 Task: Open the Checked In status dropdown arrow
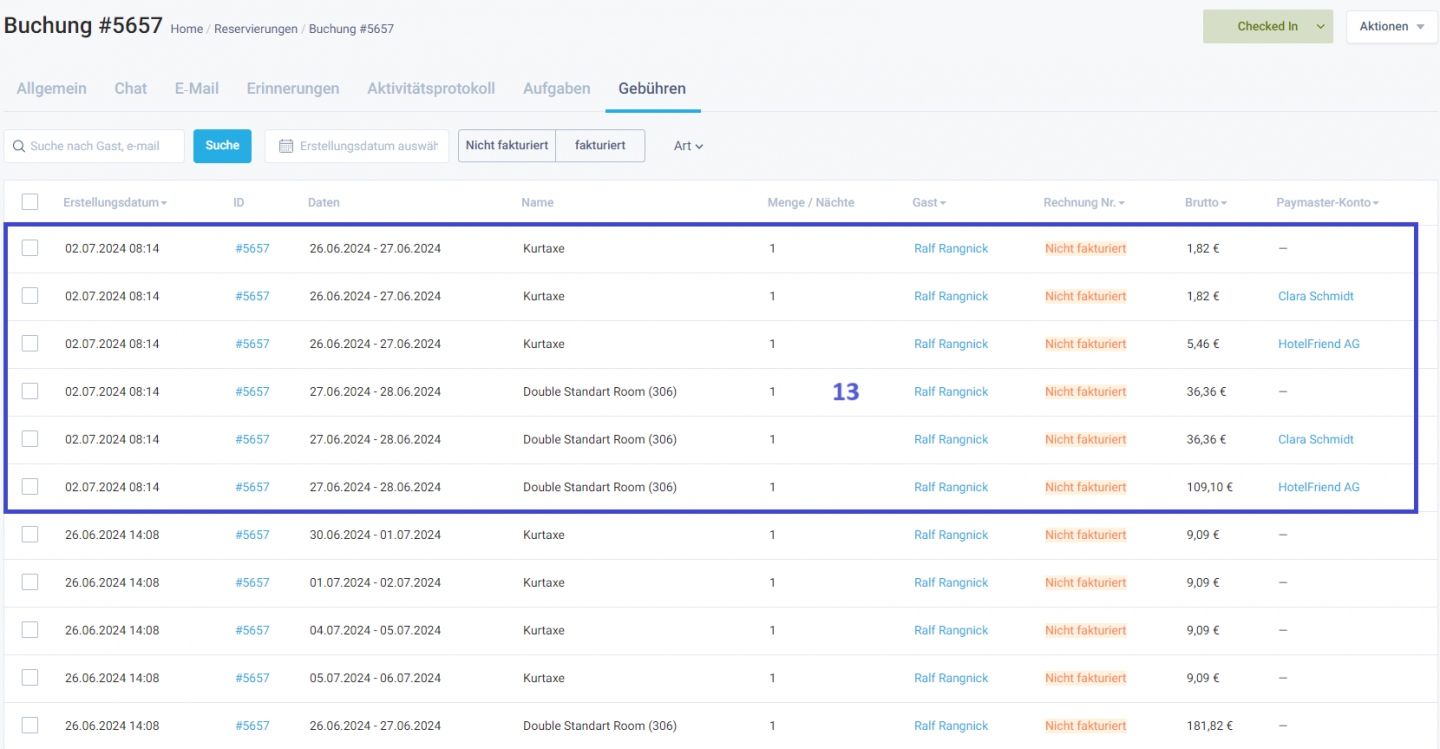point(1321,27)
